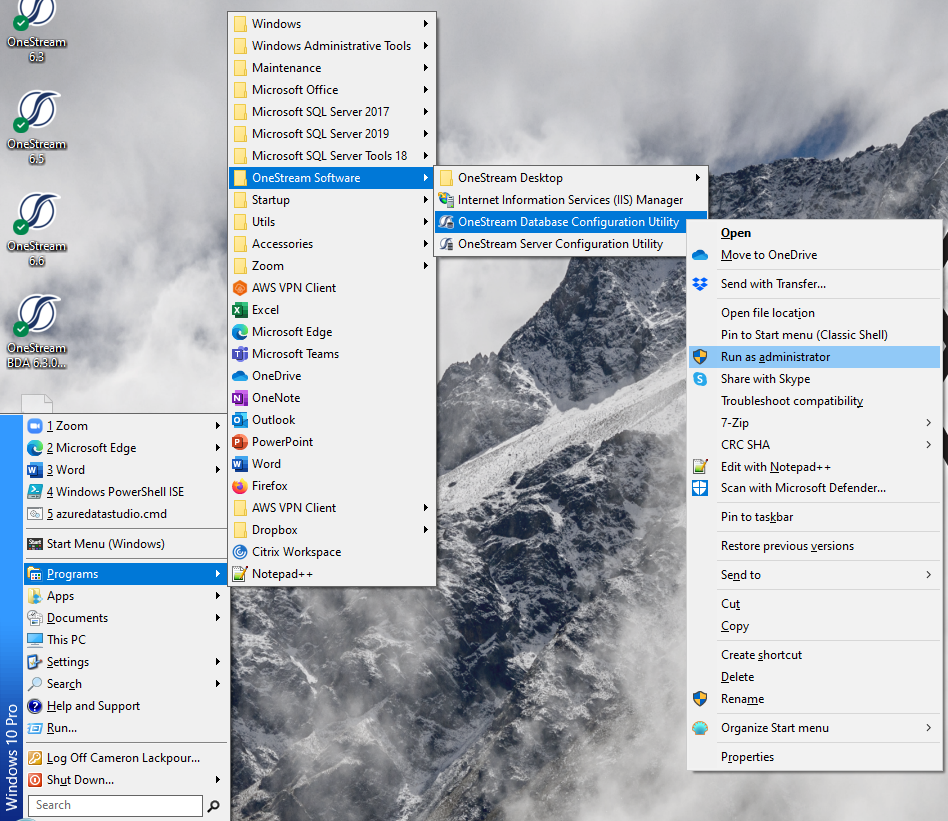Open the Apps menu entry
948x821 pixels.
(125, 595)
